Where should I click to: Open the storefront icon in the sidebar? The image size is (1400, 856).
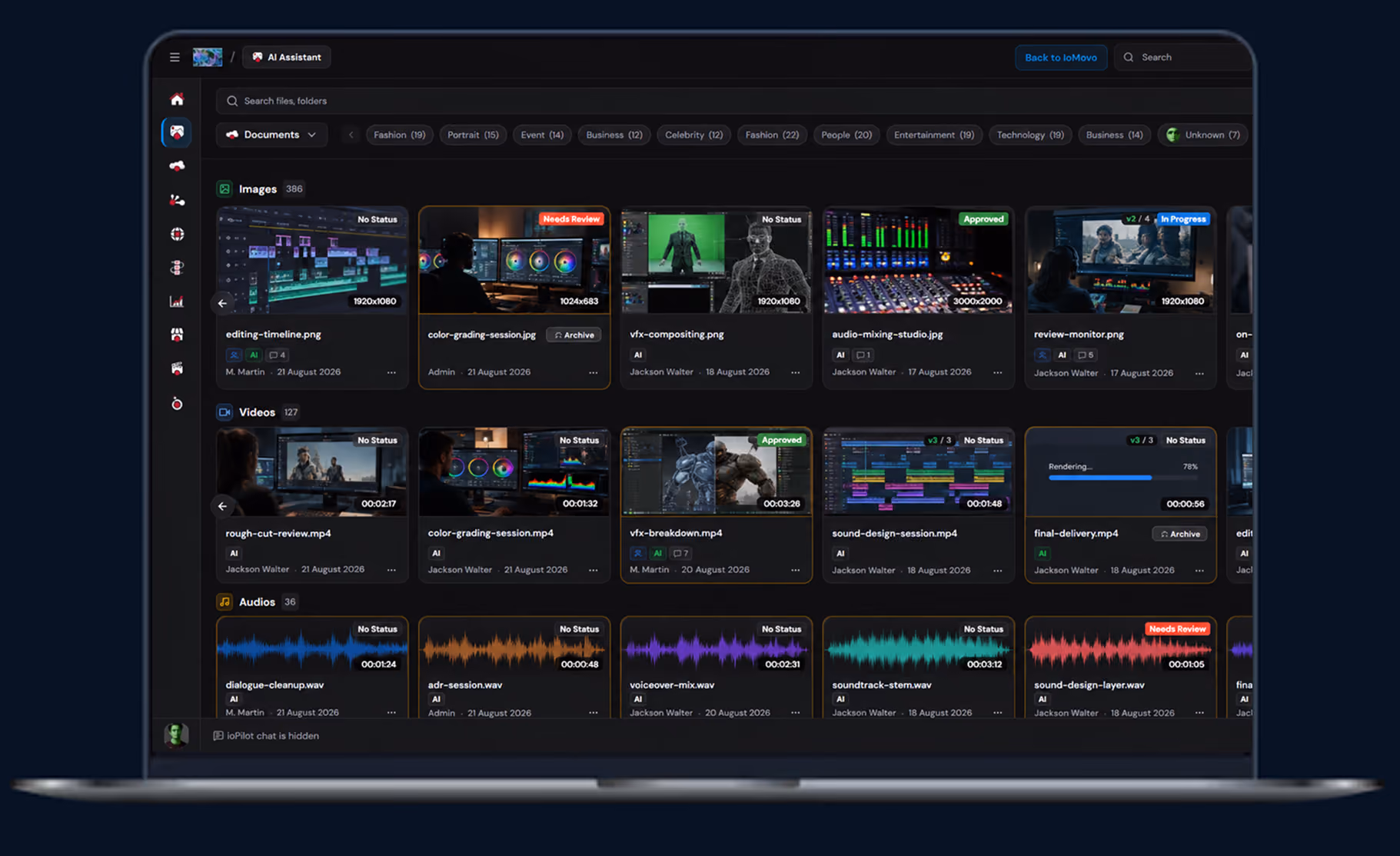click(x=177, y=335)
